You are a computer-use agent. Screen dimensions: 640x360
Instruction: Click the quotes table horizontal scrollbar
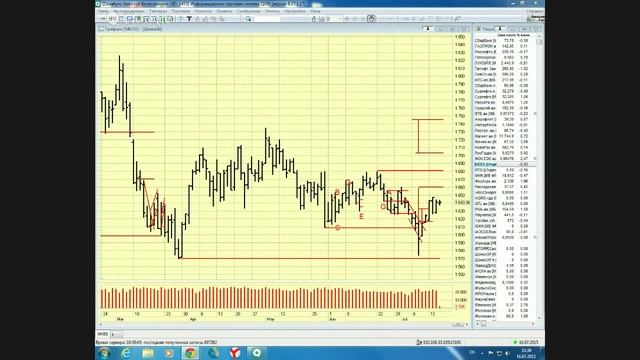(x=506, y=324)
